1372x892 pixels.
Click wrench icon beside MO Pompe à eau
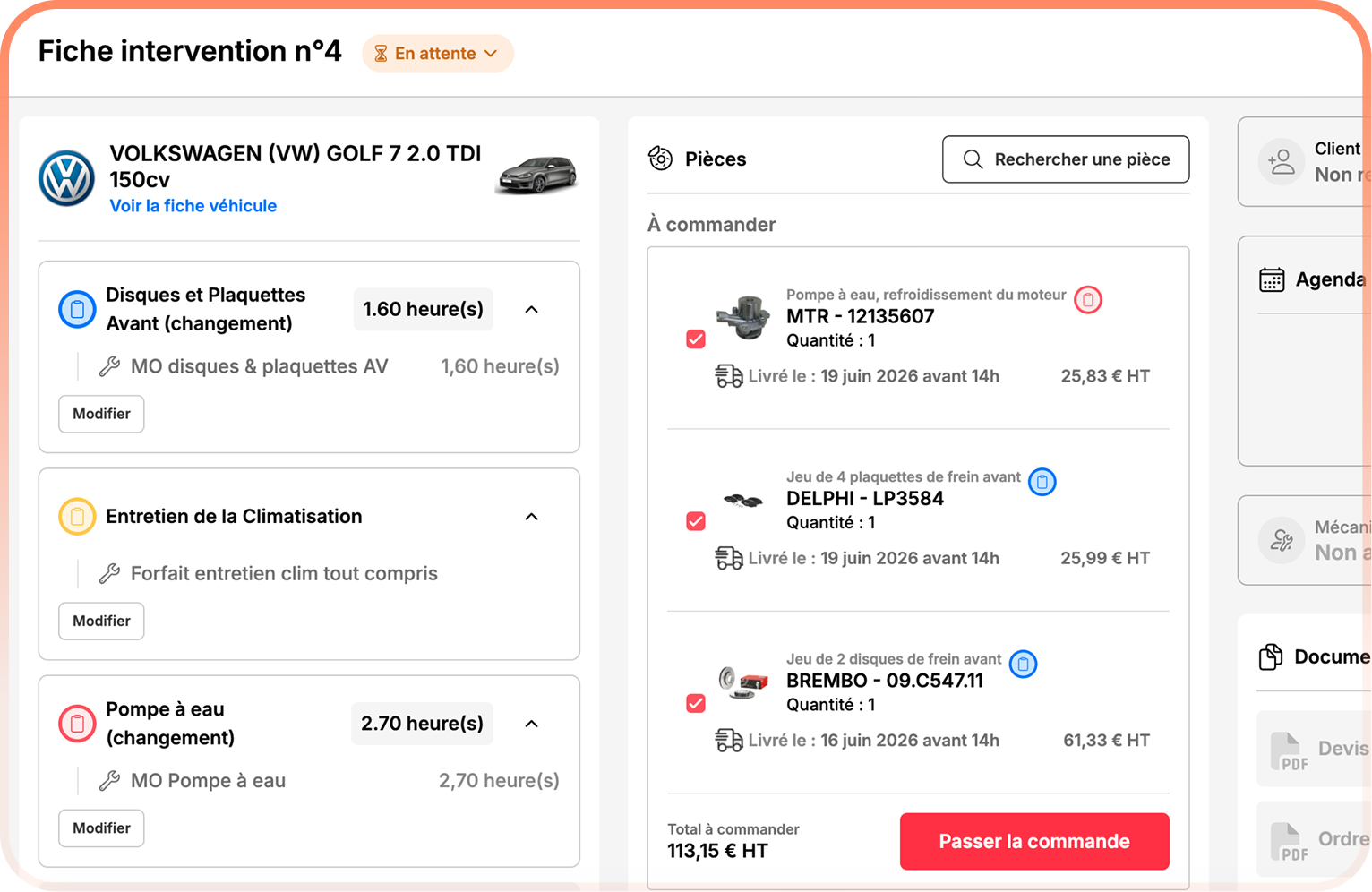coord(109,781)
